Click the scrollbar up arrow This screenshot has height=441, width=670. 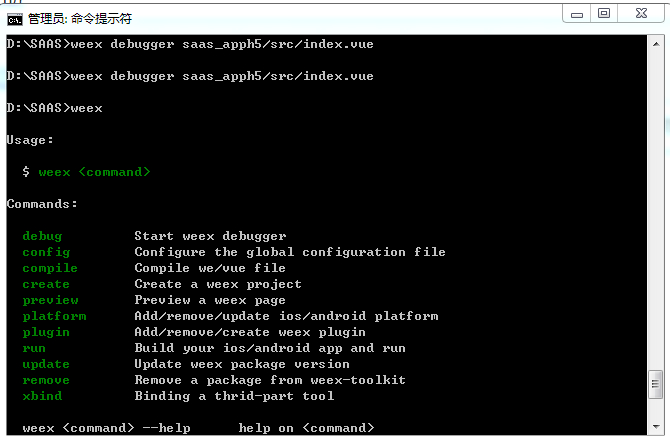coord(656,44)
